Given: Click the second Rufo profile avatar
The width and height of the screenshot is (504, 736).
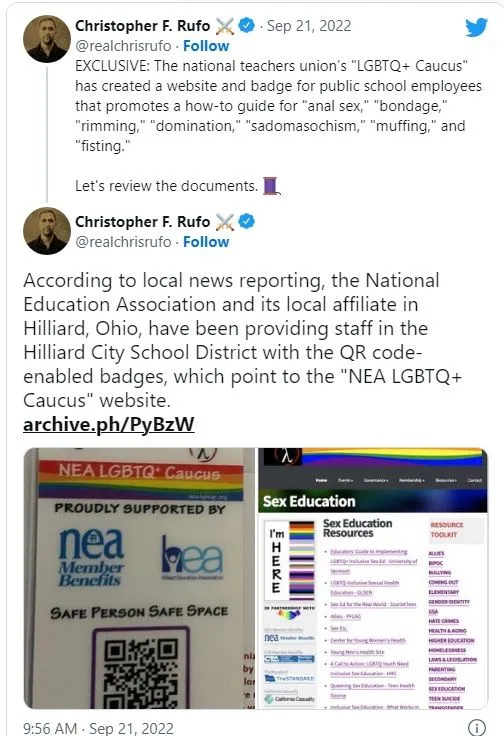Looking at the screenshot, I should point(46,231).
